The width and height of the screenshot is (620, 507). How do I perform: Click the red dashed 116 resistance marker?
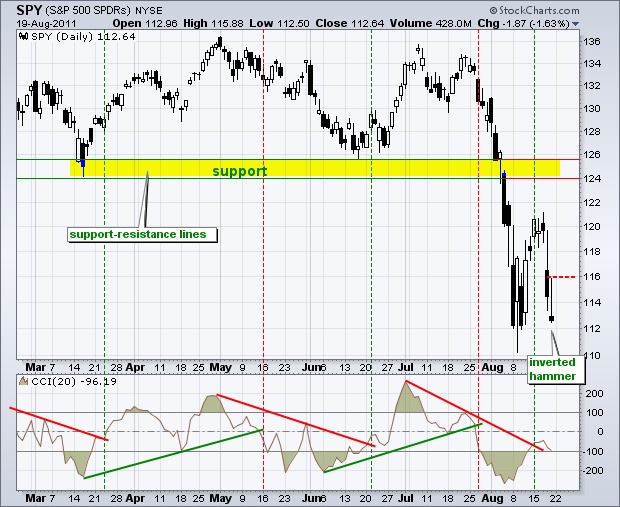click(561, 277)
